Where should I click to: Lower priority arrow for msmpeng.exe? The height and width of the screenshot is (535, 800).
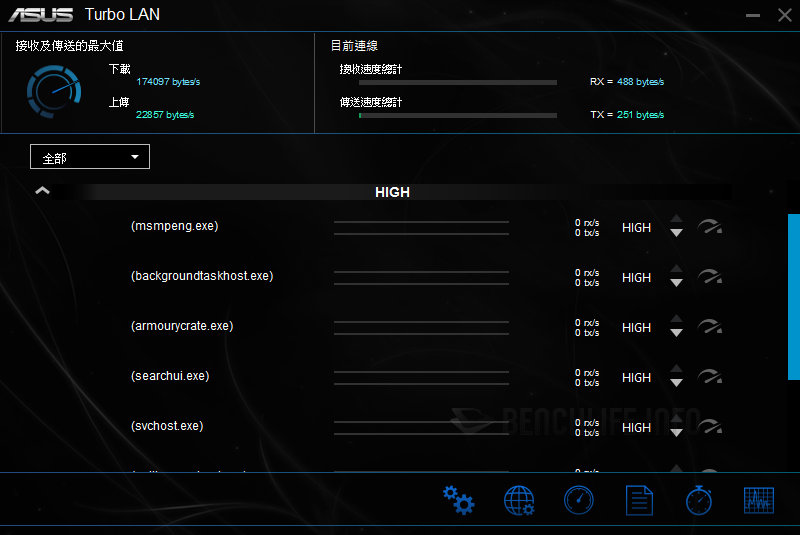click(x=677, y=233)
